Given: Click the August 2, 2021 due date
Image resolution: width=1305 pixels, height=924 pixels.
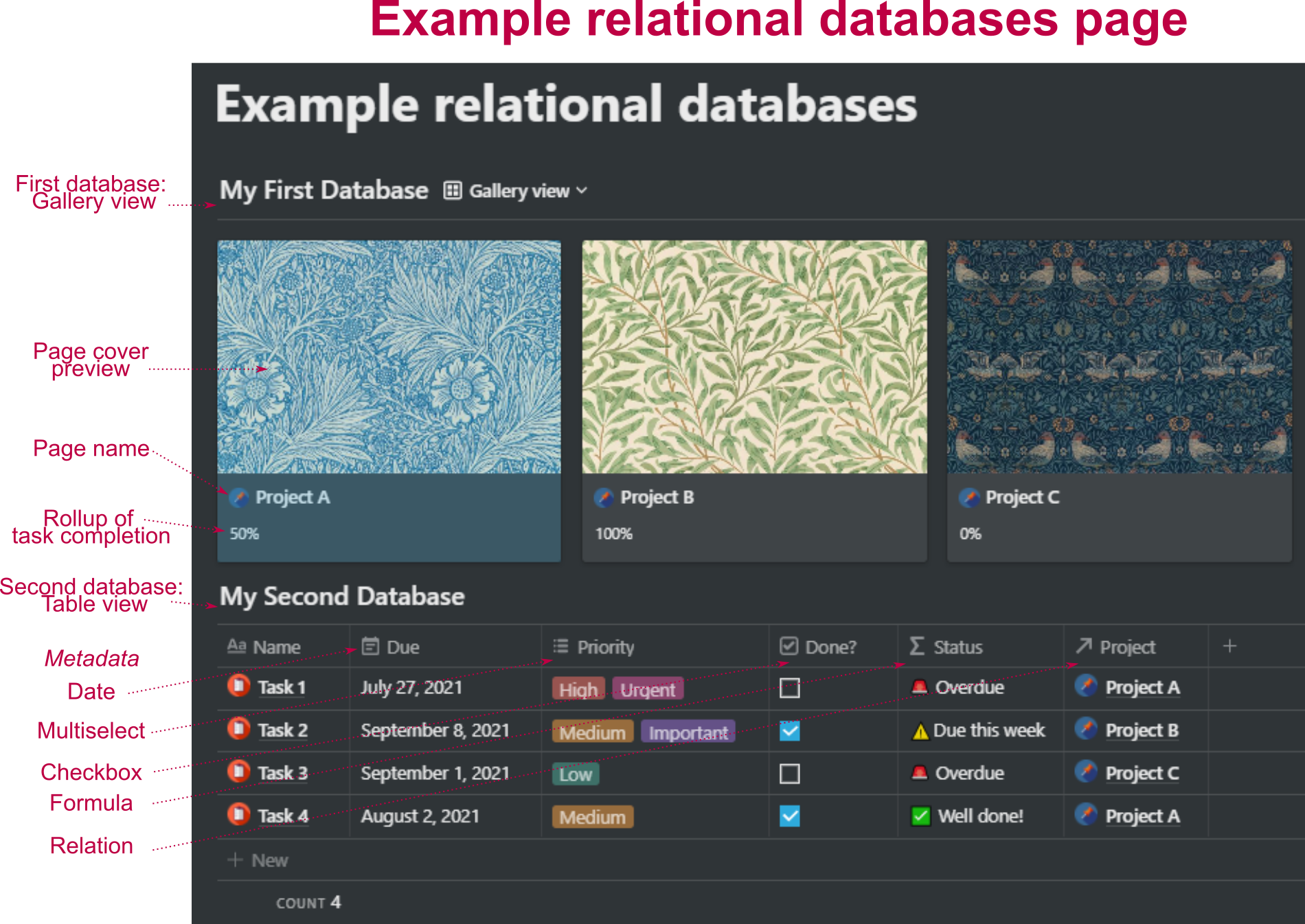Looking at the screenshot, I should tap(420, 816).
